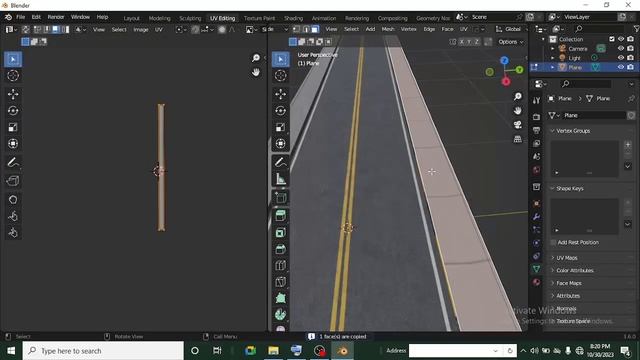This screenshot has height=360, width=640.
Task: Add a new vertex group with plus button
Action: (628, 145)
